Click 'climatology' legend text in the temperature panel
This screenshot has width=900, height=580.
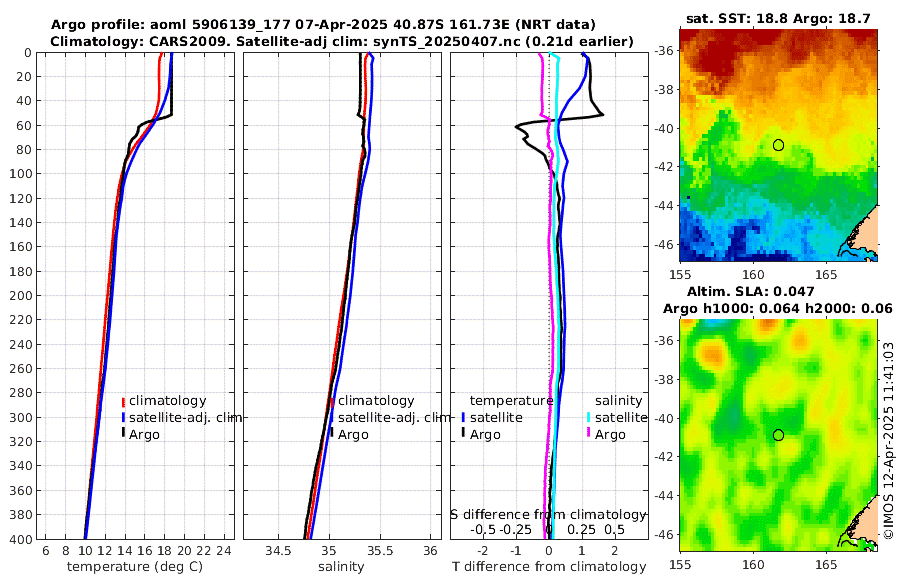[x=168, y=401]
